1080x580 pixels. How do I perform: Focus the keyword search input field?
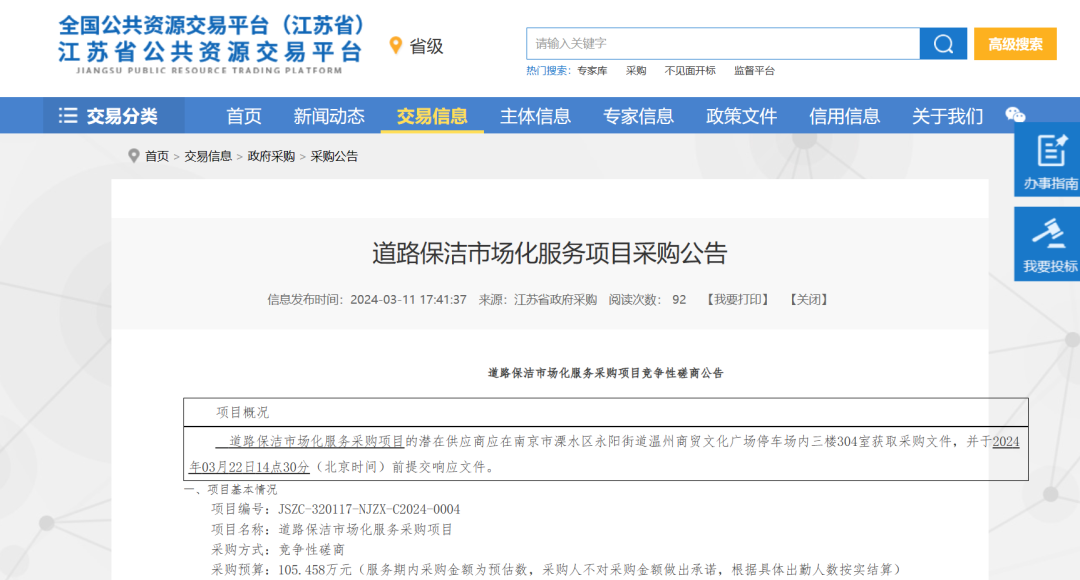coord(723,44)
